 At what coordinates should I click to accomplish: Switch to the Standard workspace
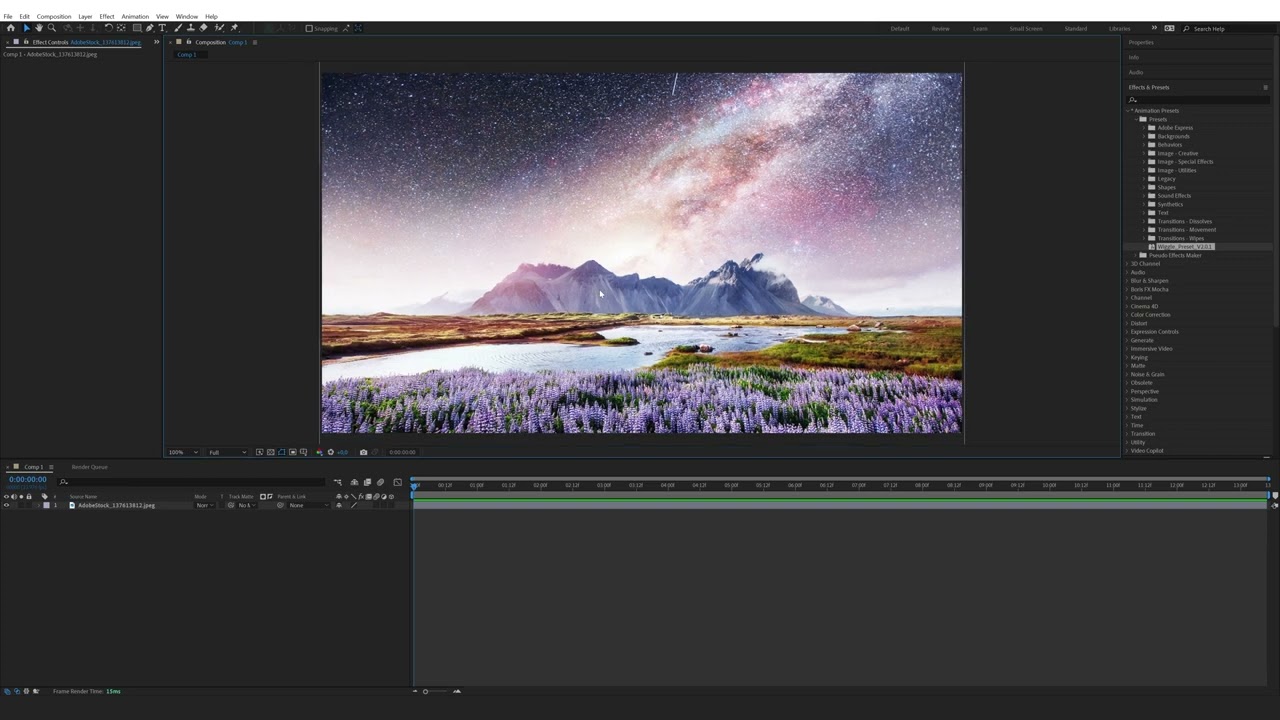[1076, 28]
